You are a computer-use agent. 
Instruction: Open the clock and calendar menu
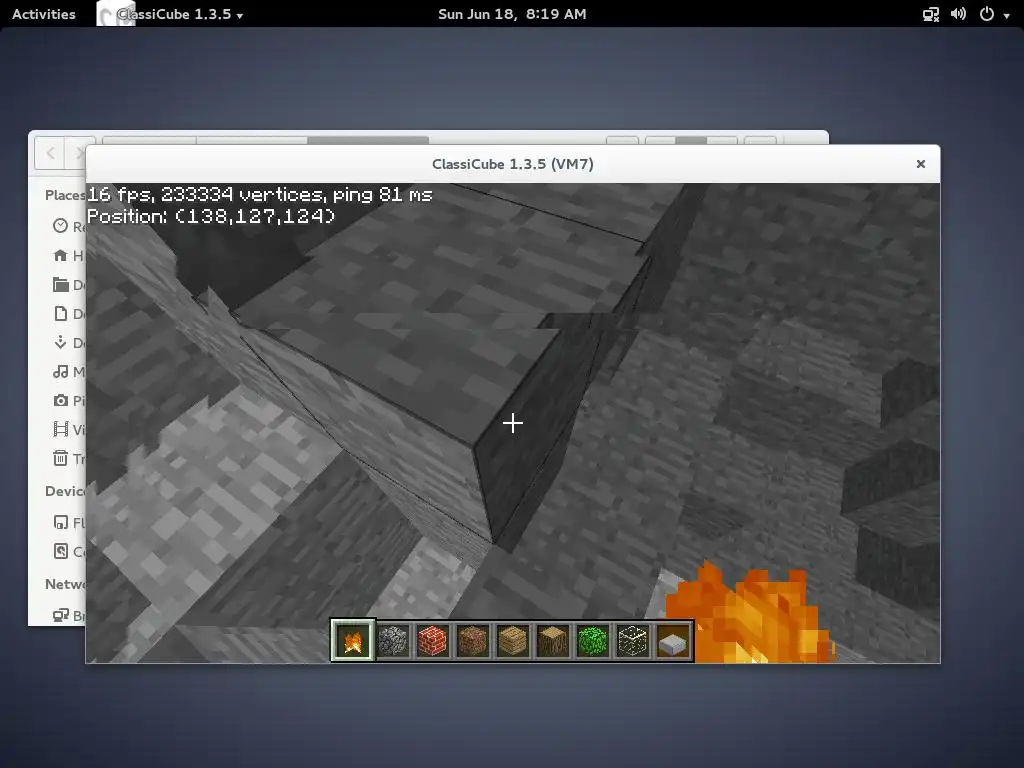[x=512, y=14]
